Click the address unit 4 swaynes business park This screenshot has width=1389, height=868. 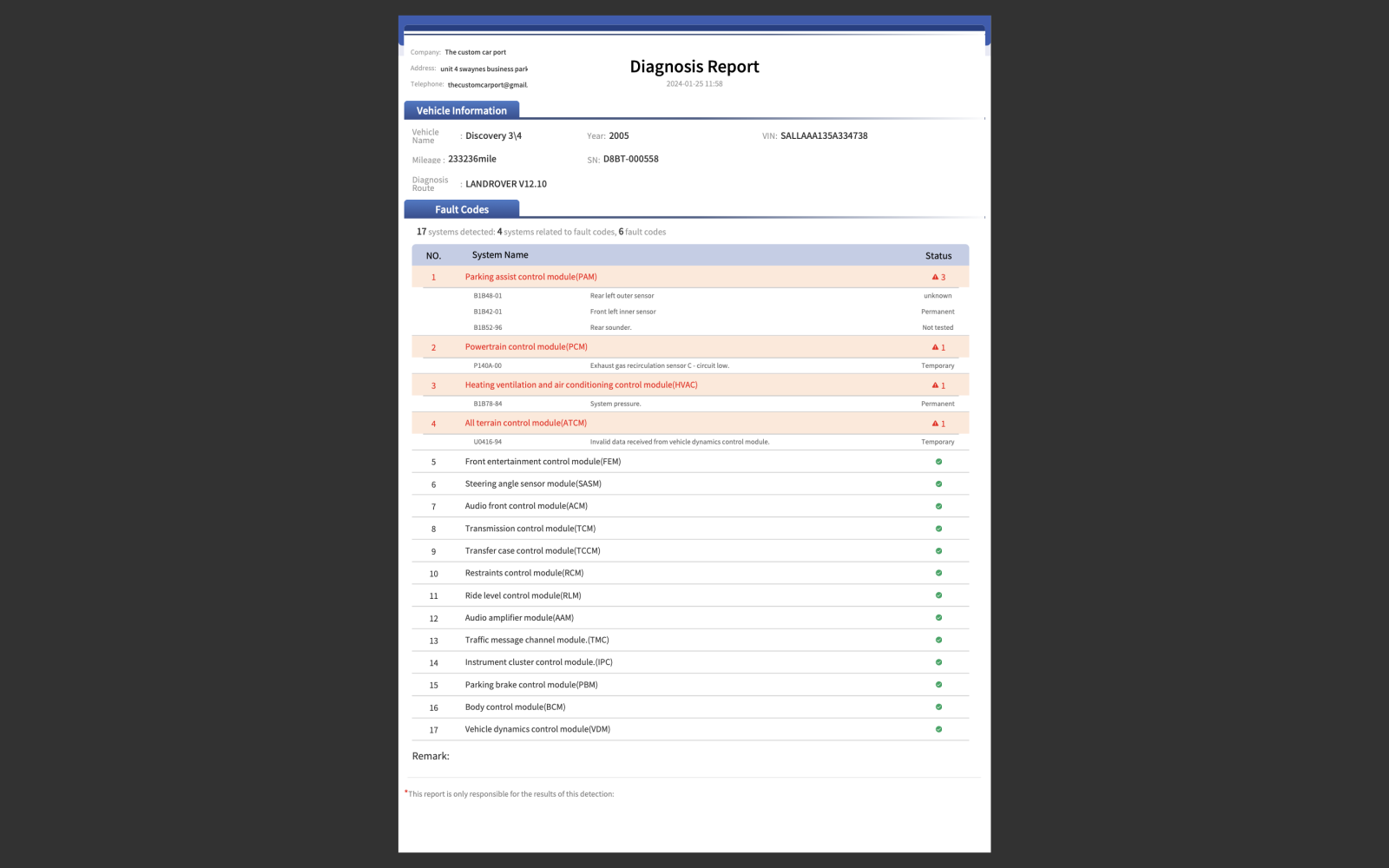(484, 69)
